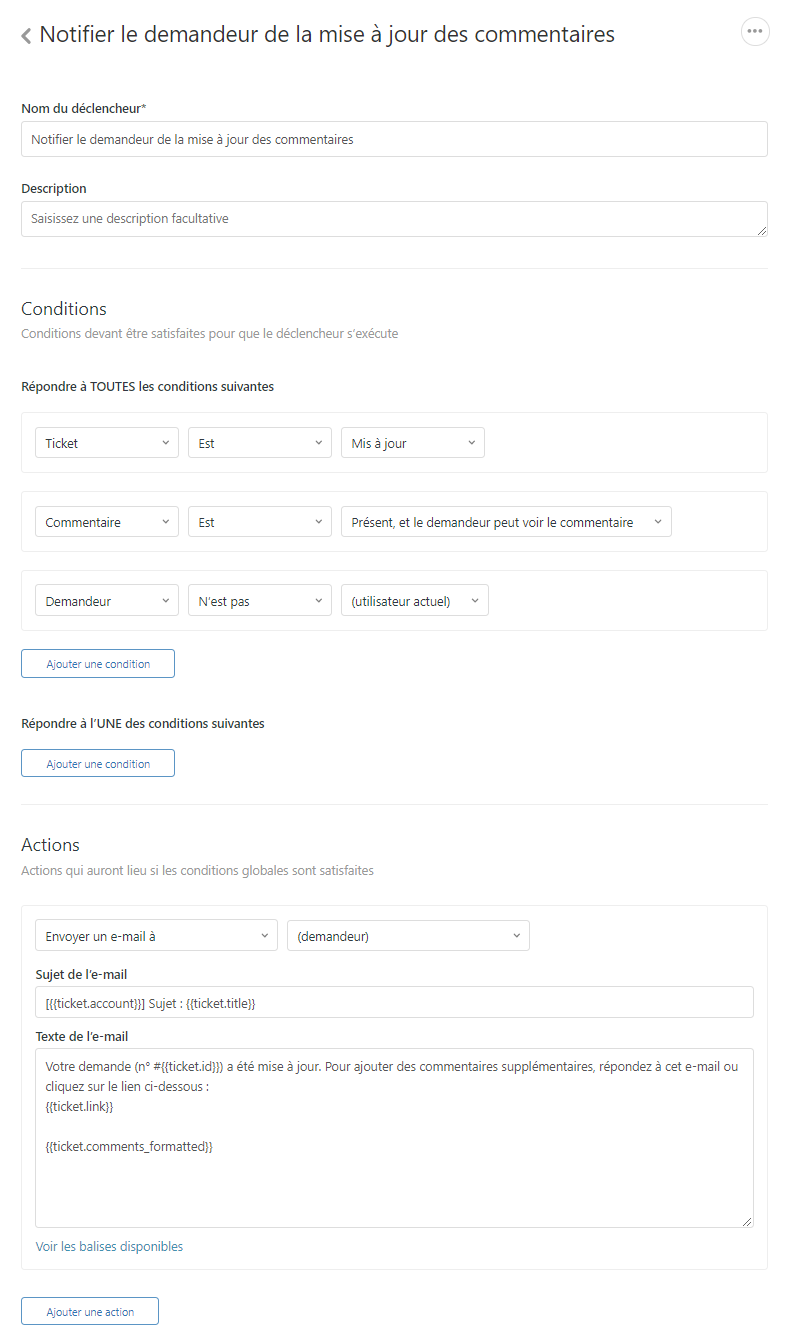Open the Ticket condition field dropdown
Screen dimensions: 790x1333
[107, 443]
